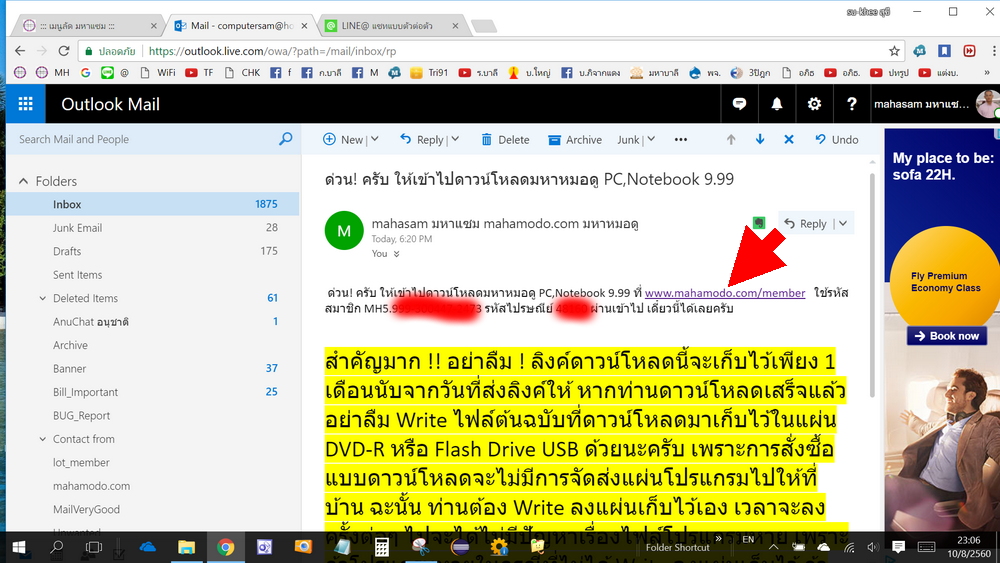Open the Sent Items folder
Viewport: 1000px width, 563px height.
point(152,275)
